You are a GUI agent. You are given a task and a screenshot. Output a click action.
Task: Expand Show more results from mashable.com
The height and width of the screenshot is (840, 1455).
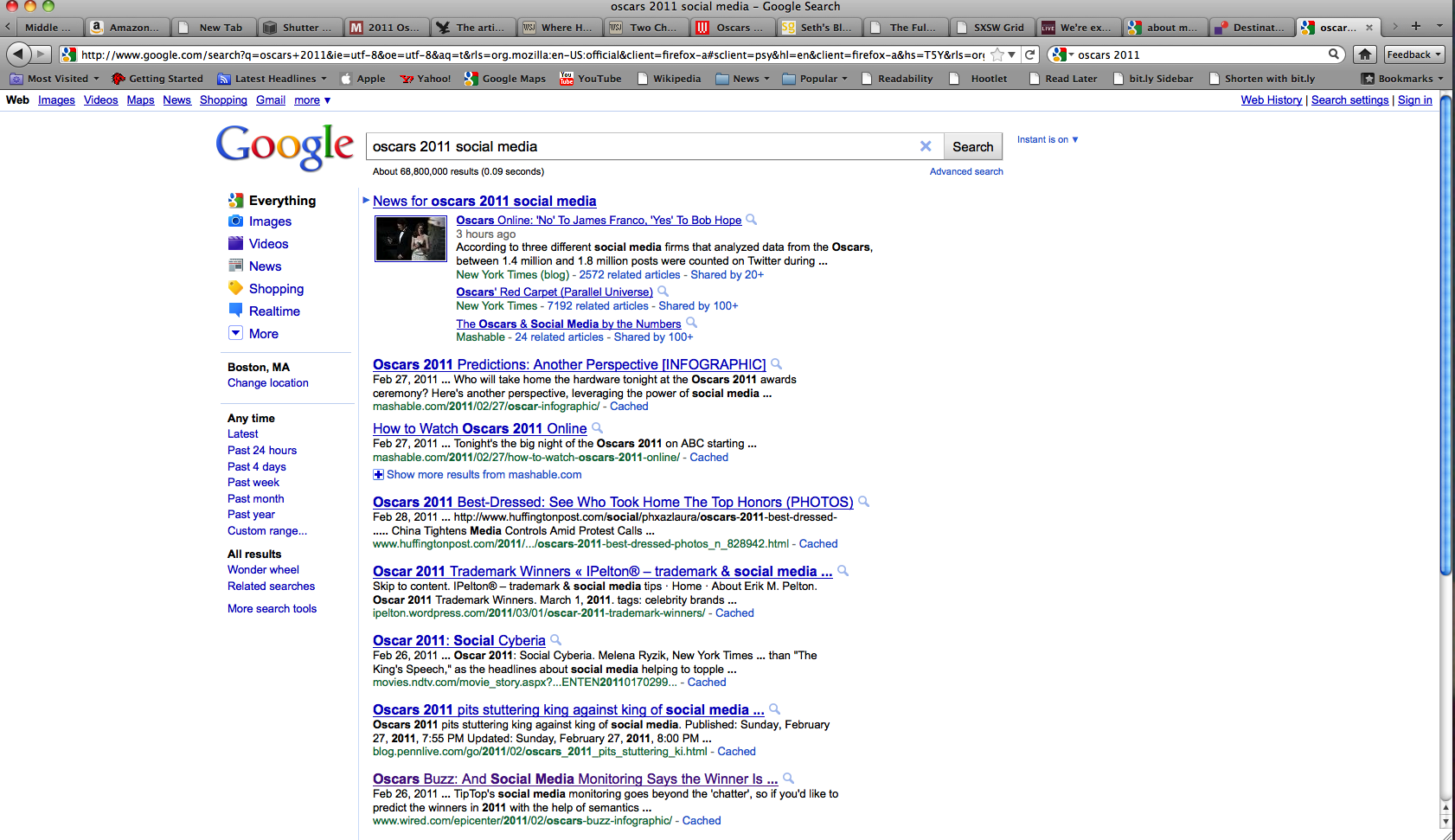[x=477, y=474]
